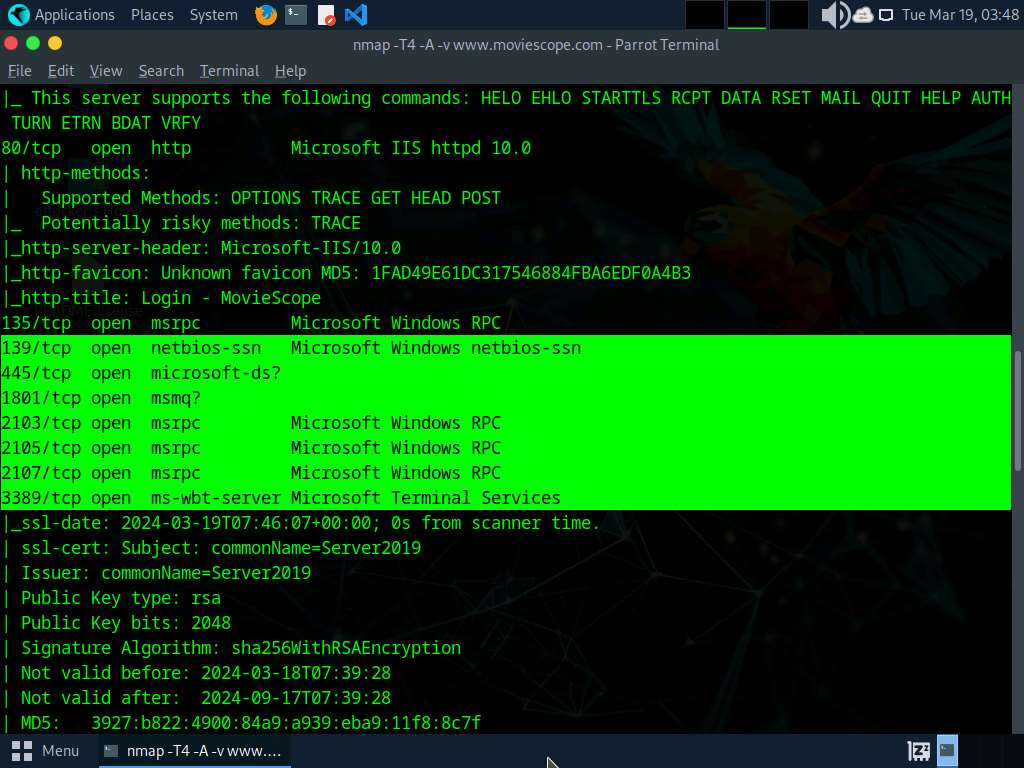Open the Terminal menu in menu bar
The width and height of the screenshot is (1024, 768).
[229, 71]
